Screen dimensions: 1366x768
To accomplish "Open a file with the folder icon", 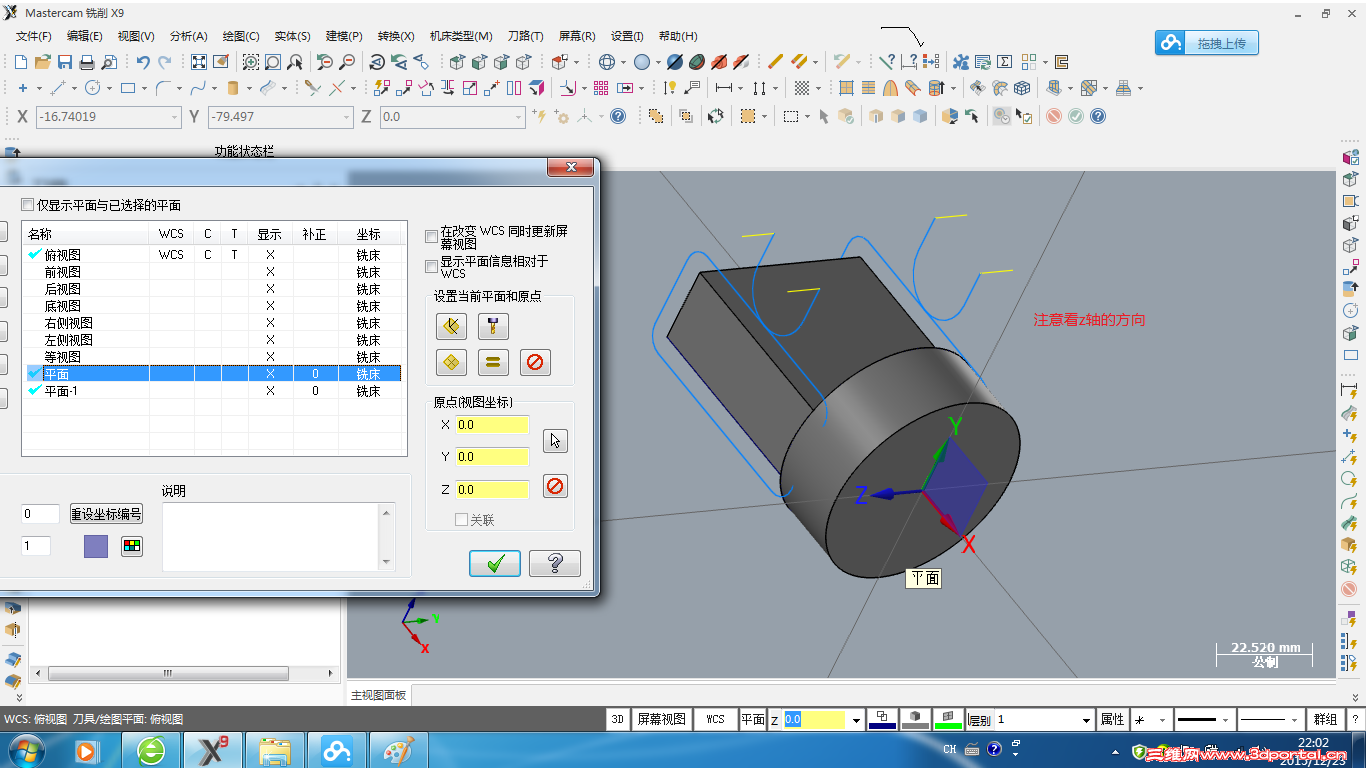I will coord(43,62).
